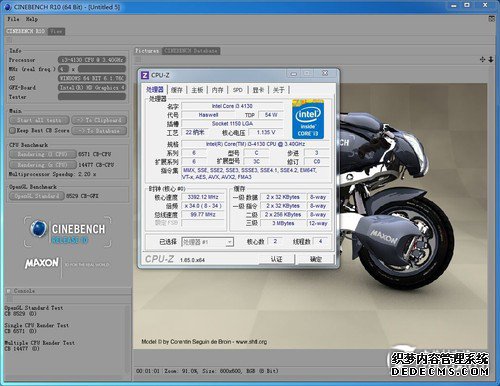Click the Console panel grip icon
Viewport: 500px width, 386px height.
(x=9, y=291)
